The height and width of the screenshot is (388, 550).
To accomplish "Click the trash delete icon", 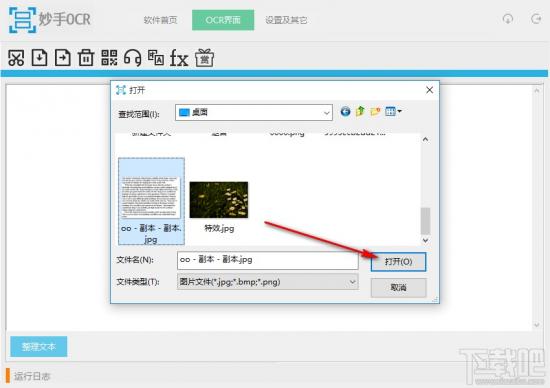I will (x=86, y=58).
